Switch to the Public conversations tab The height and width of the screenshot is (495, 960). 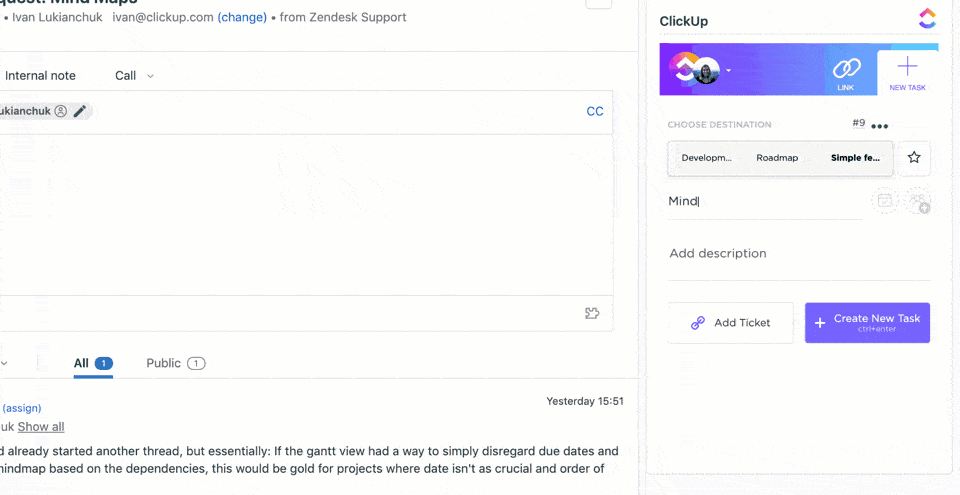coord(175,363)
